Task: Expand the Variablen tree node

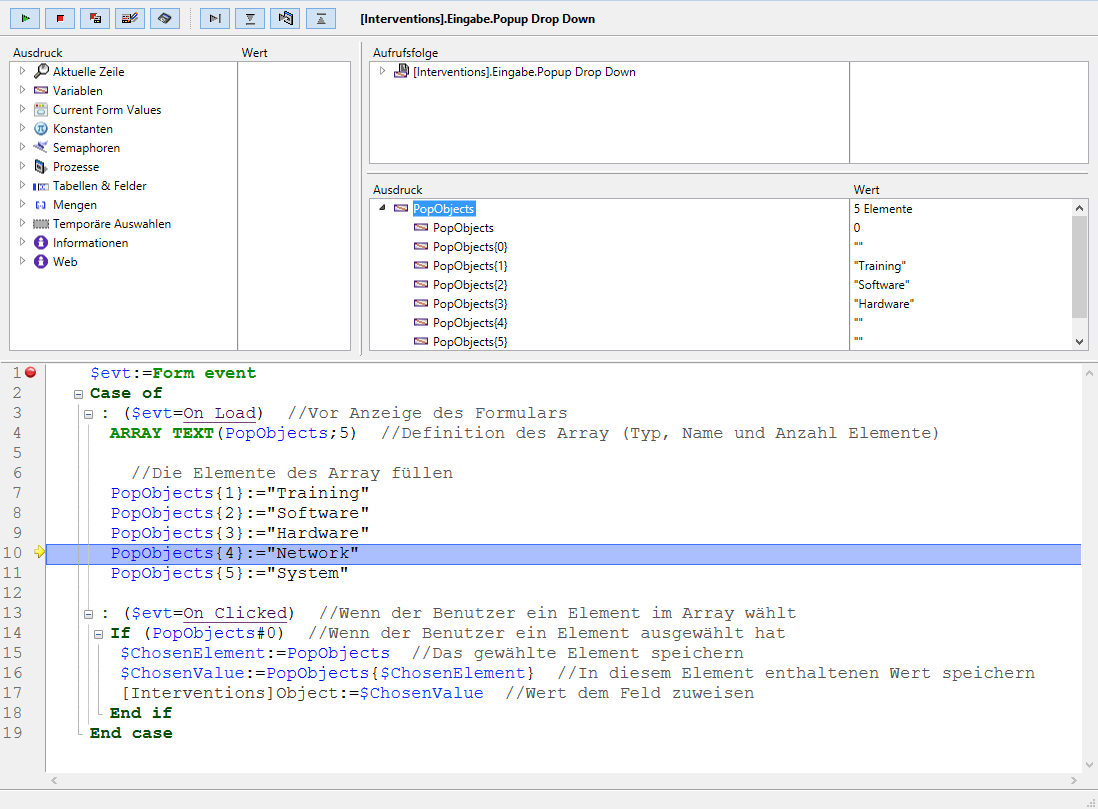Action: [23, 91]
